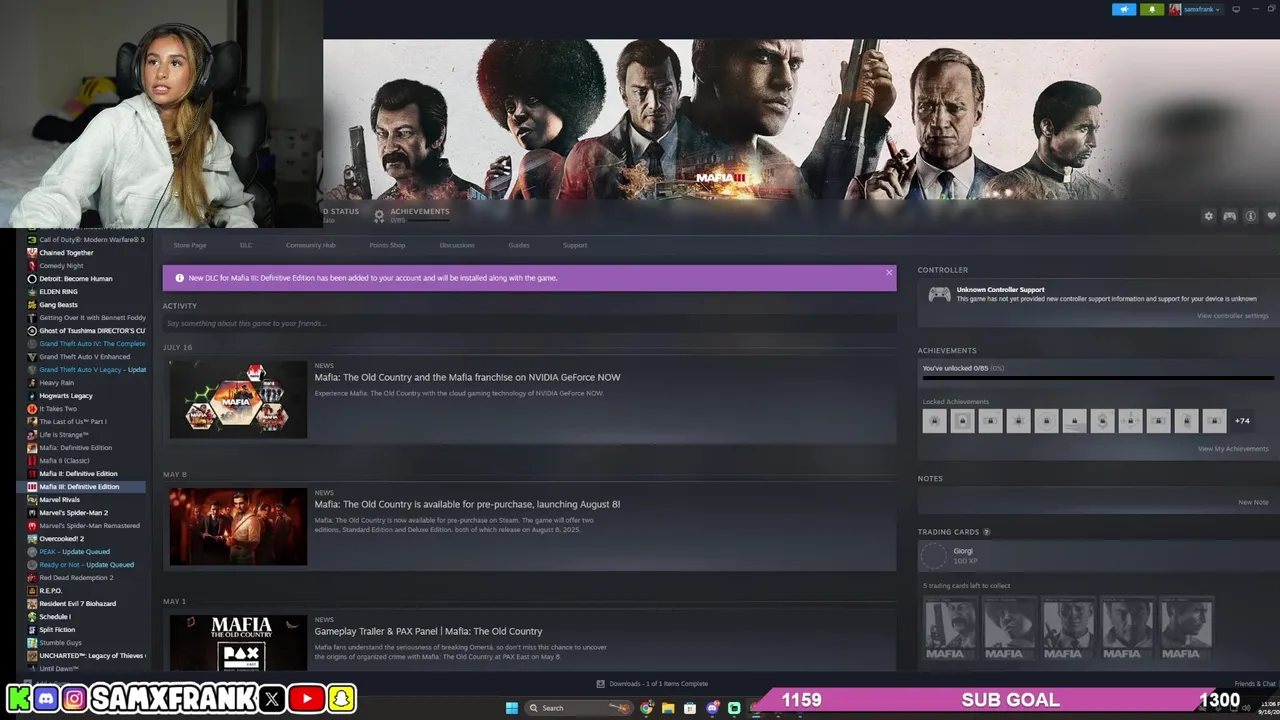Open the PAX Panel news thumbnail
This screenshot has height=720, width=1280.
pos(238,643)
